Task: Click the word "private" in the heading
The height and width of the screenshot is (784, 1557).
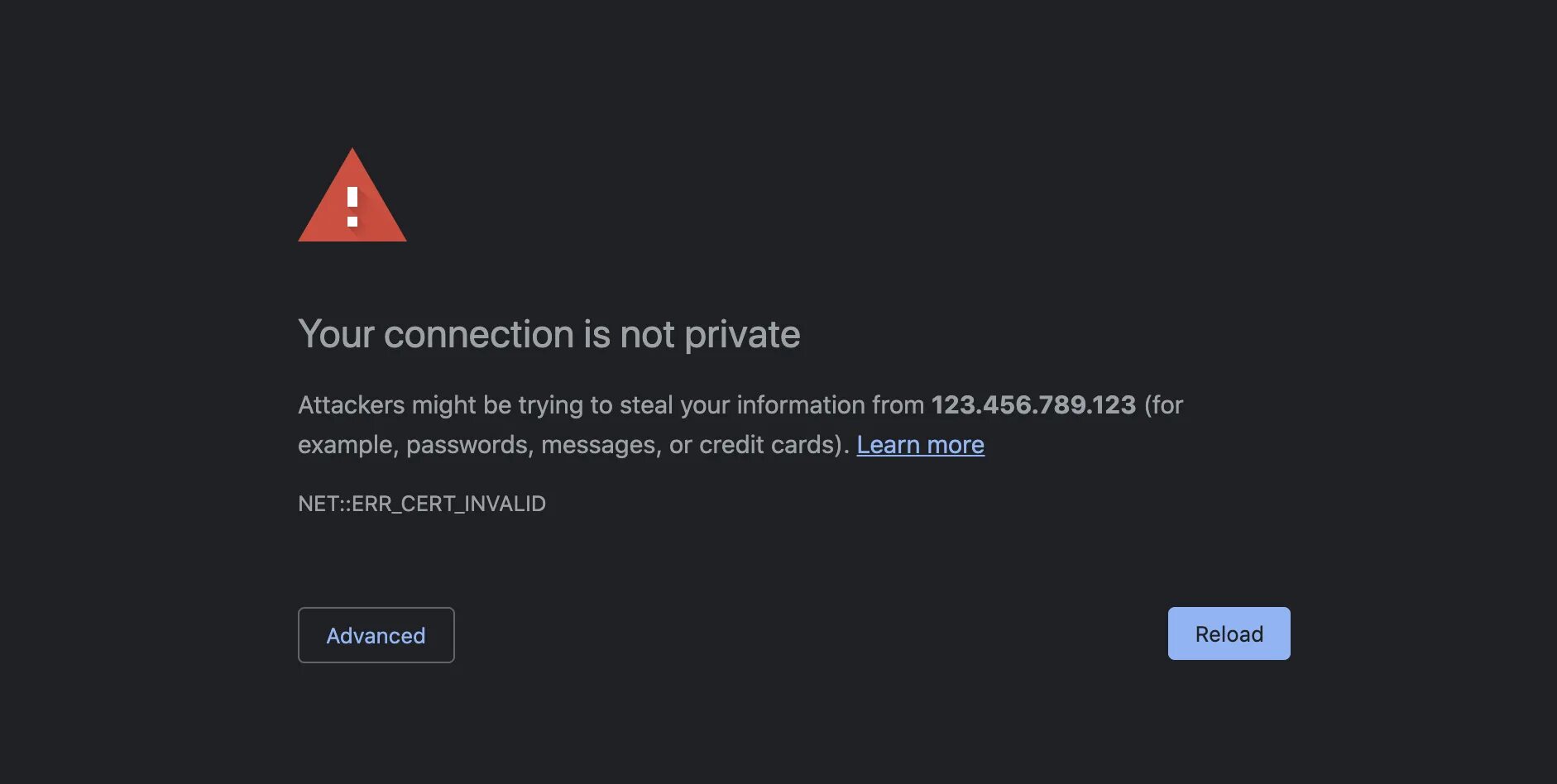Action: [x=742, y=335]
